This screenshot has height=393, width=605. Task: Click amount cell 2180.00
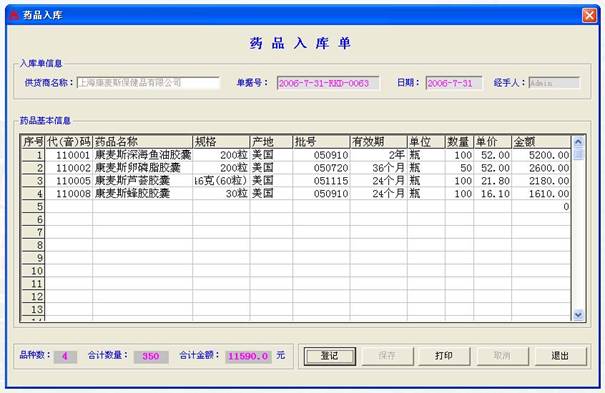pyautogui.click(x=541, y=180)
